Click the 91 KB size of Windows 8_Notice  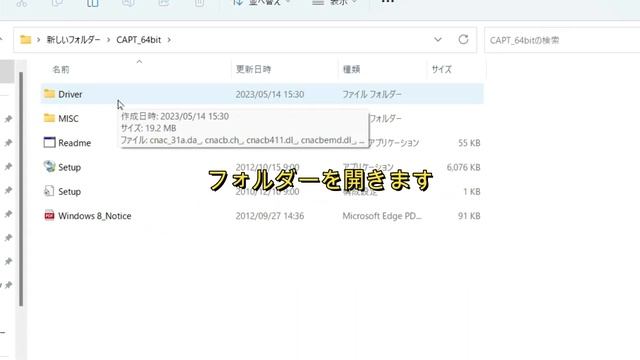coord(469,216)
